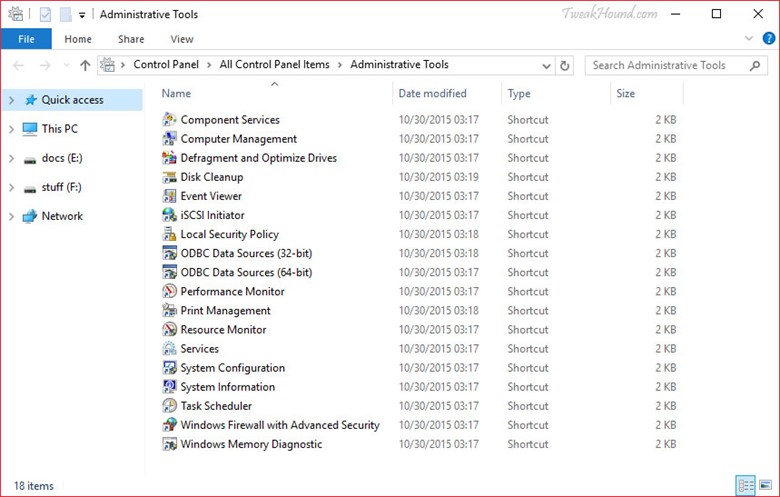Click Control Panel in the breadcrumb path
This screenshot has width=780, height=497.
pyautogui.click(x=166, y=65)
